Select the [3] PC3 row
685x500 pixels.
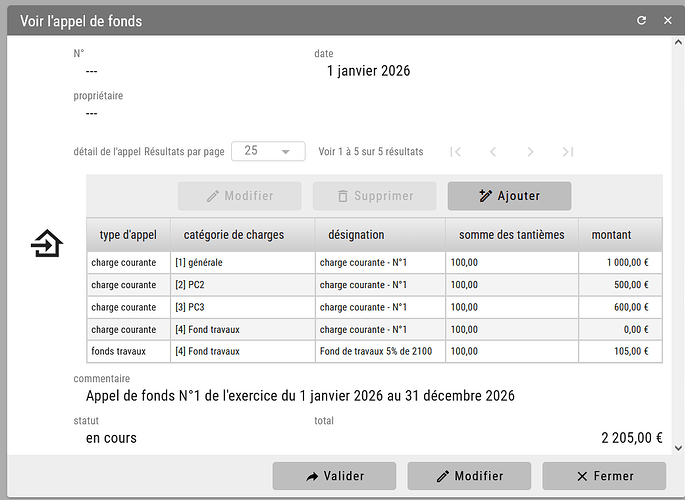(x=374, y=307)
